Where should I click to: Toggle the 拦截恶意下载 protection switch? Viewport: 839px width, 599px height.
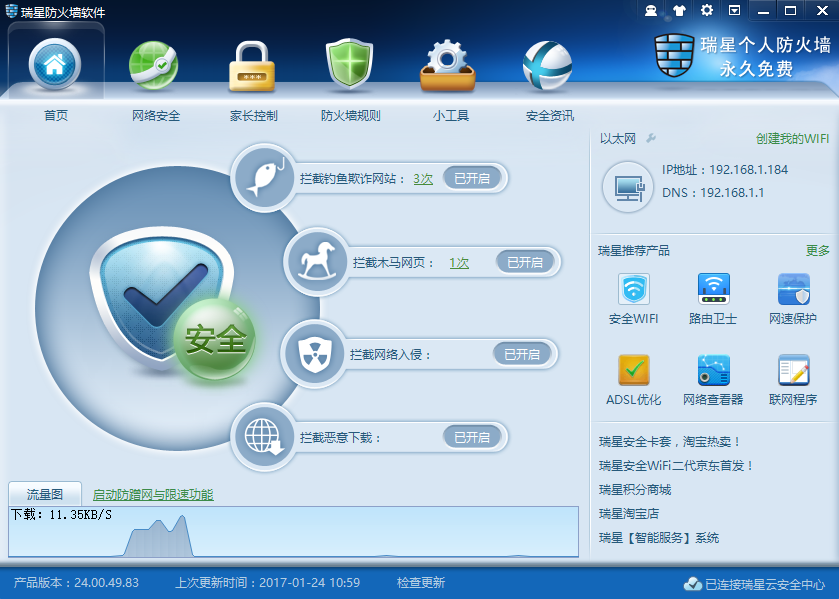click(471, 438)
